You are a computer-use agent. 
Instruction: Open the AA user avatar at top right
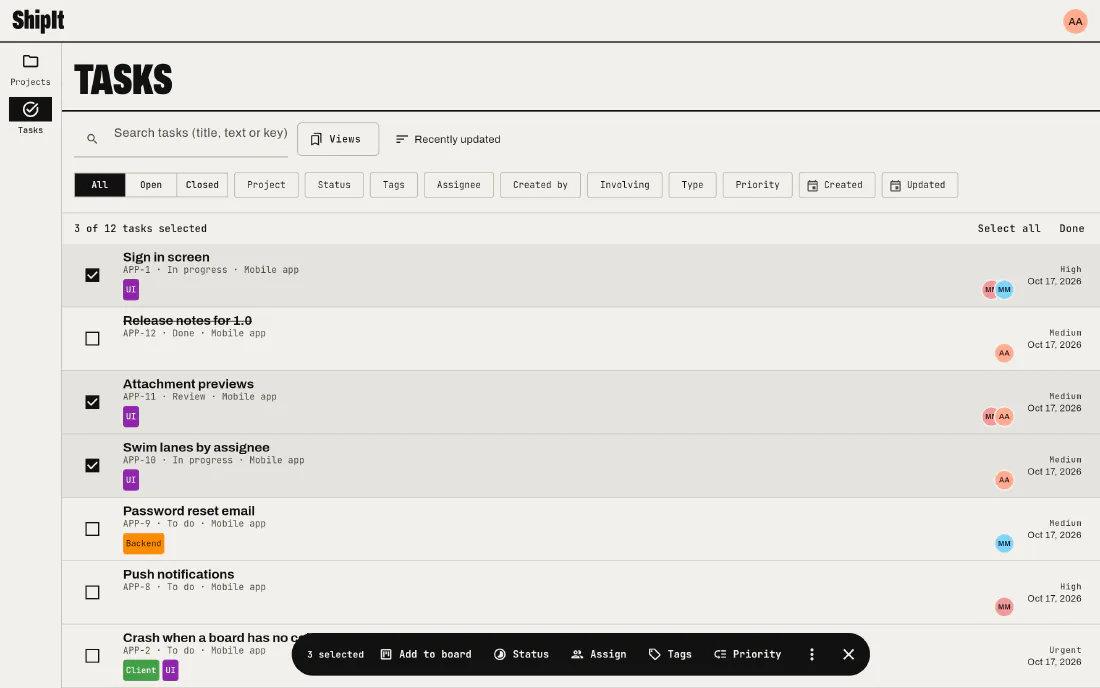click(1075, 21)
